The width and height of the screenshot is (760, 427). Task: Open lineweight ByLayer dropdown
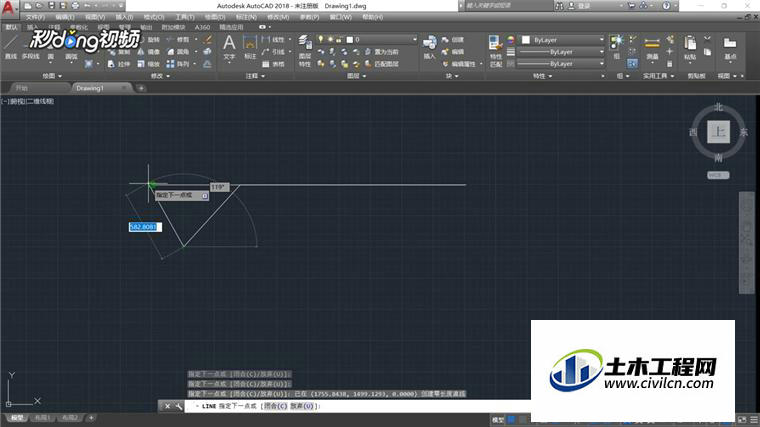click(602, 52)
